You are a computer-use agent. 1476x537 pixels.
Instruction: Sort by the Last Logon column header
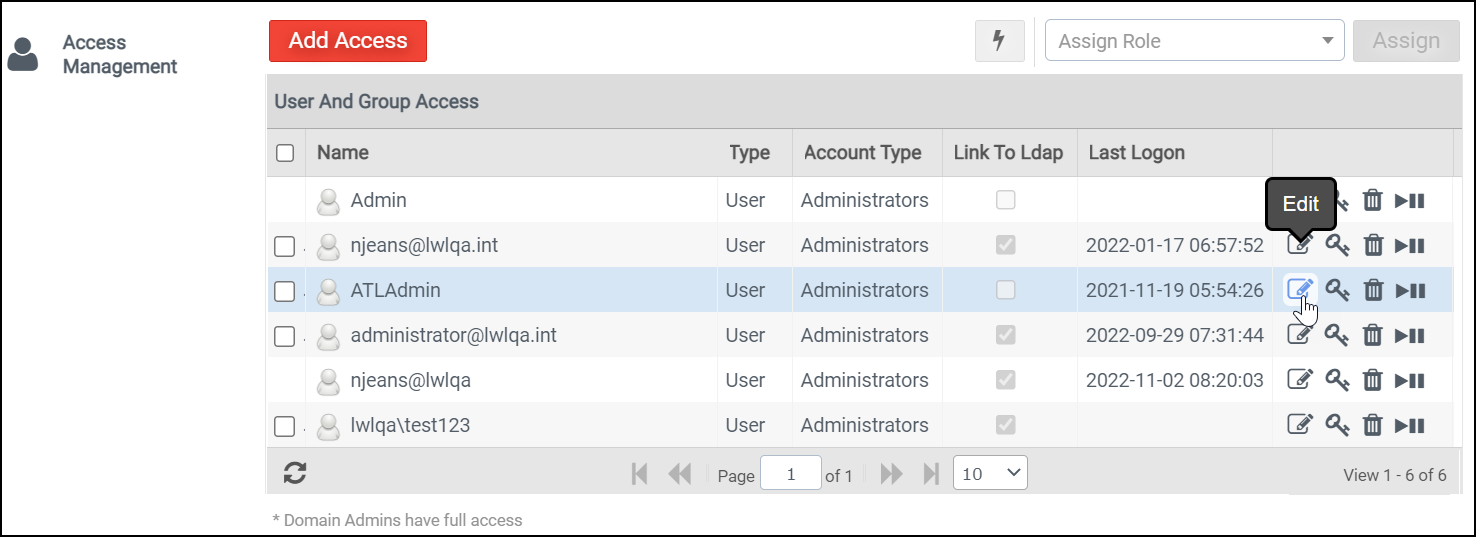pos(1136,153)
